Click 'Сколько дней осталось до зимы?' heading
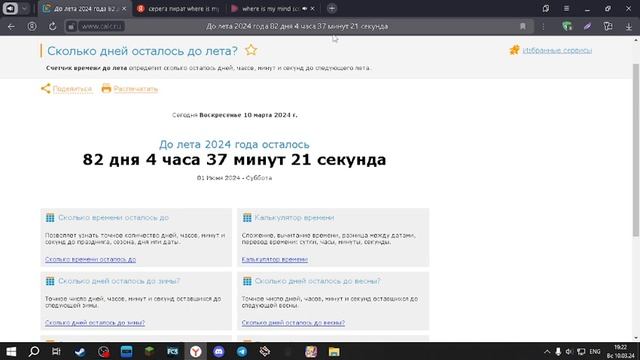Screen dimensions: 640x360 click(119, 281)
